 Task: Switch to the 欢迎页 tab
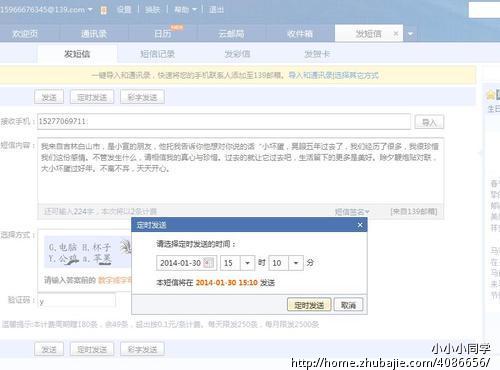pos(25,34)
